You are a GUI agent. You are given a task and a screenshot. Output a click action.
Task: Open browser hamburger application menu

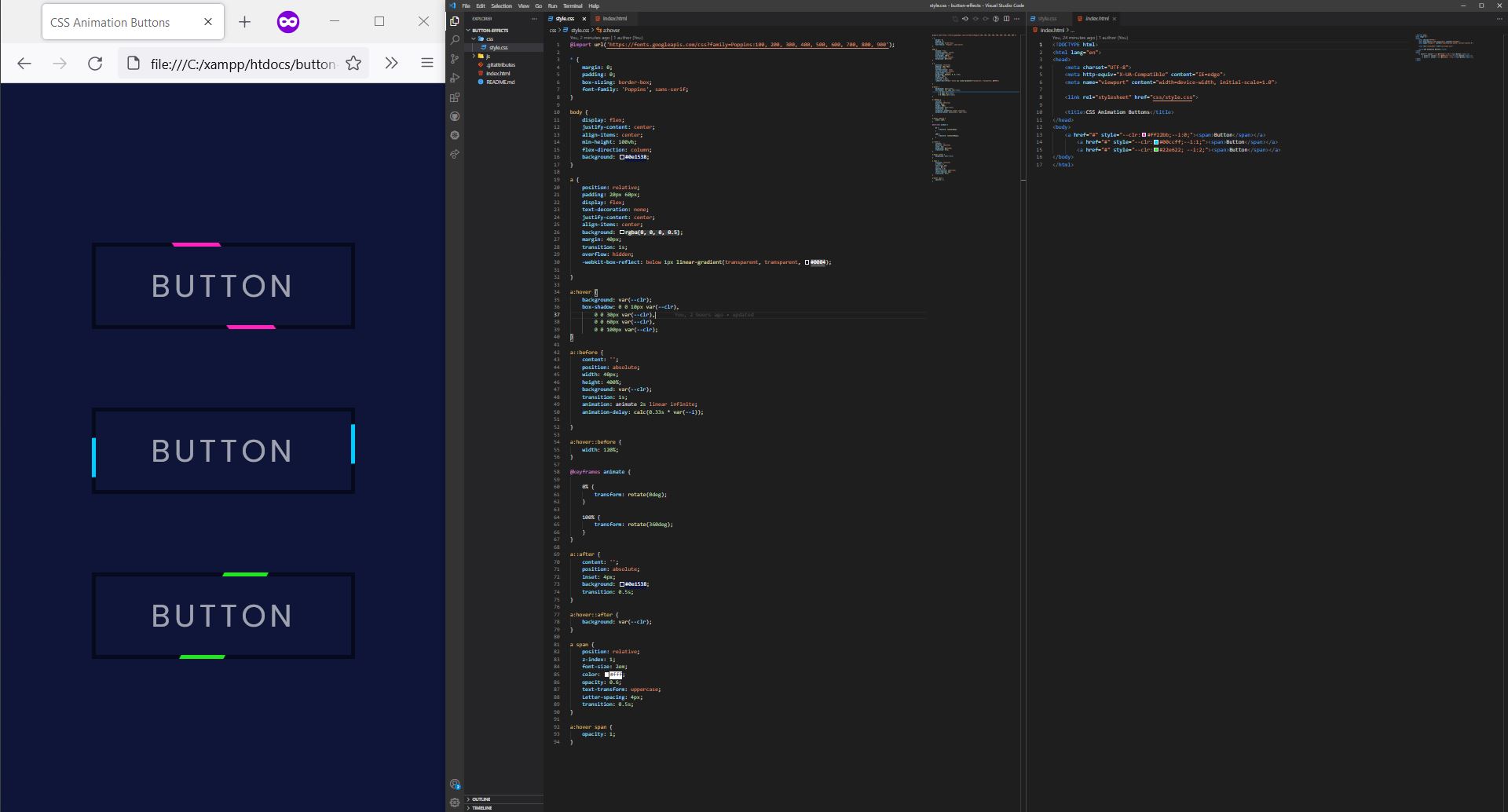coord(427,64)
